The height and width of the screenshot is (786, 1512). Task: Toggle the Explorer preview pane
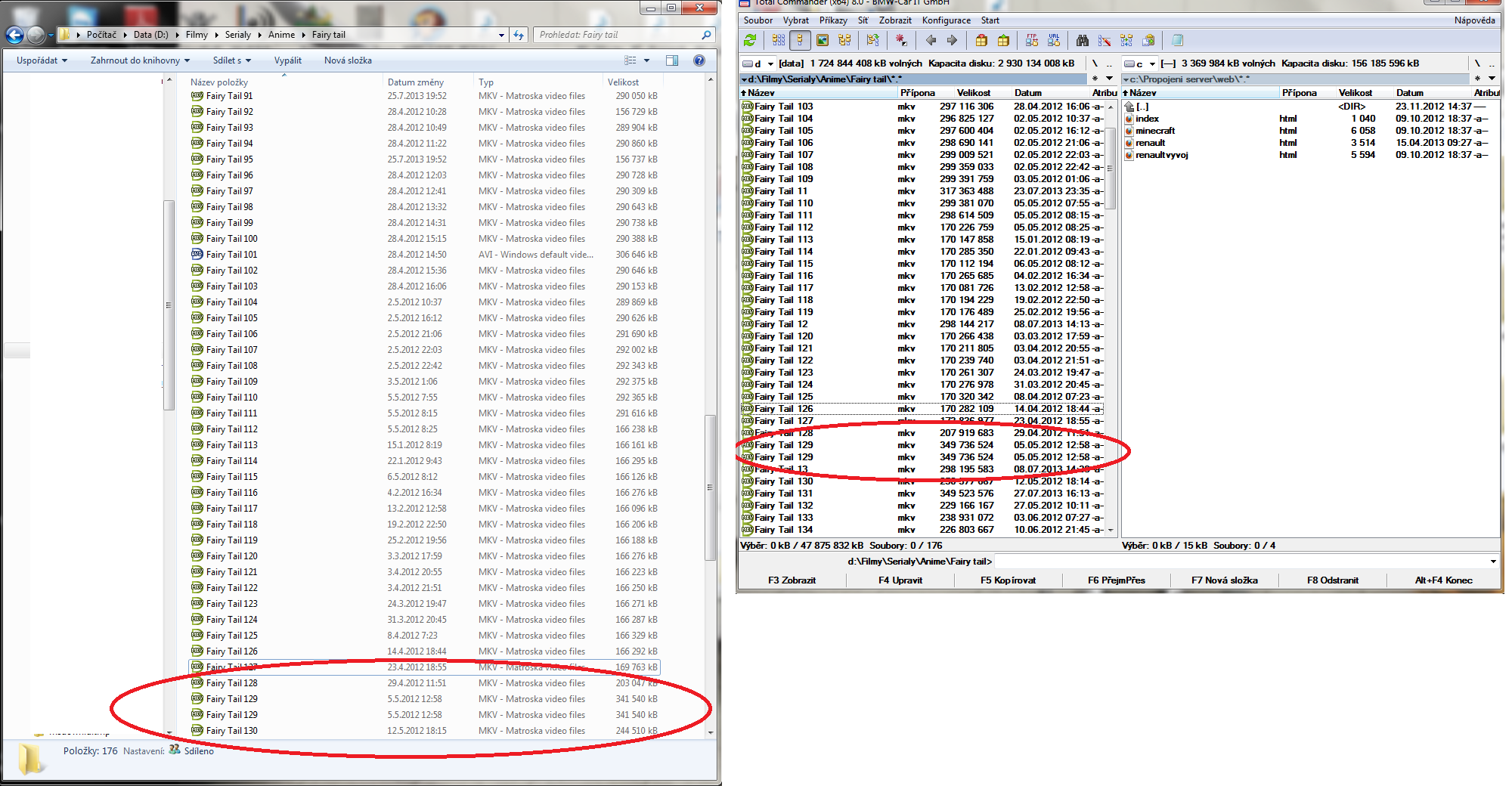tap(672, 60)
